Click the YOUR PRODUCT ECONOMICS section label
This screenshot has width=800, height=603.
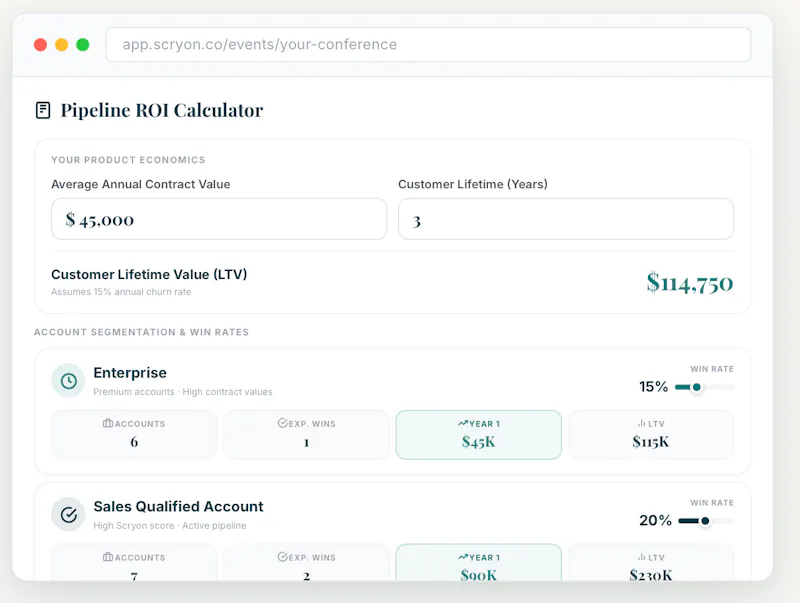tap(128, 160)
